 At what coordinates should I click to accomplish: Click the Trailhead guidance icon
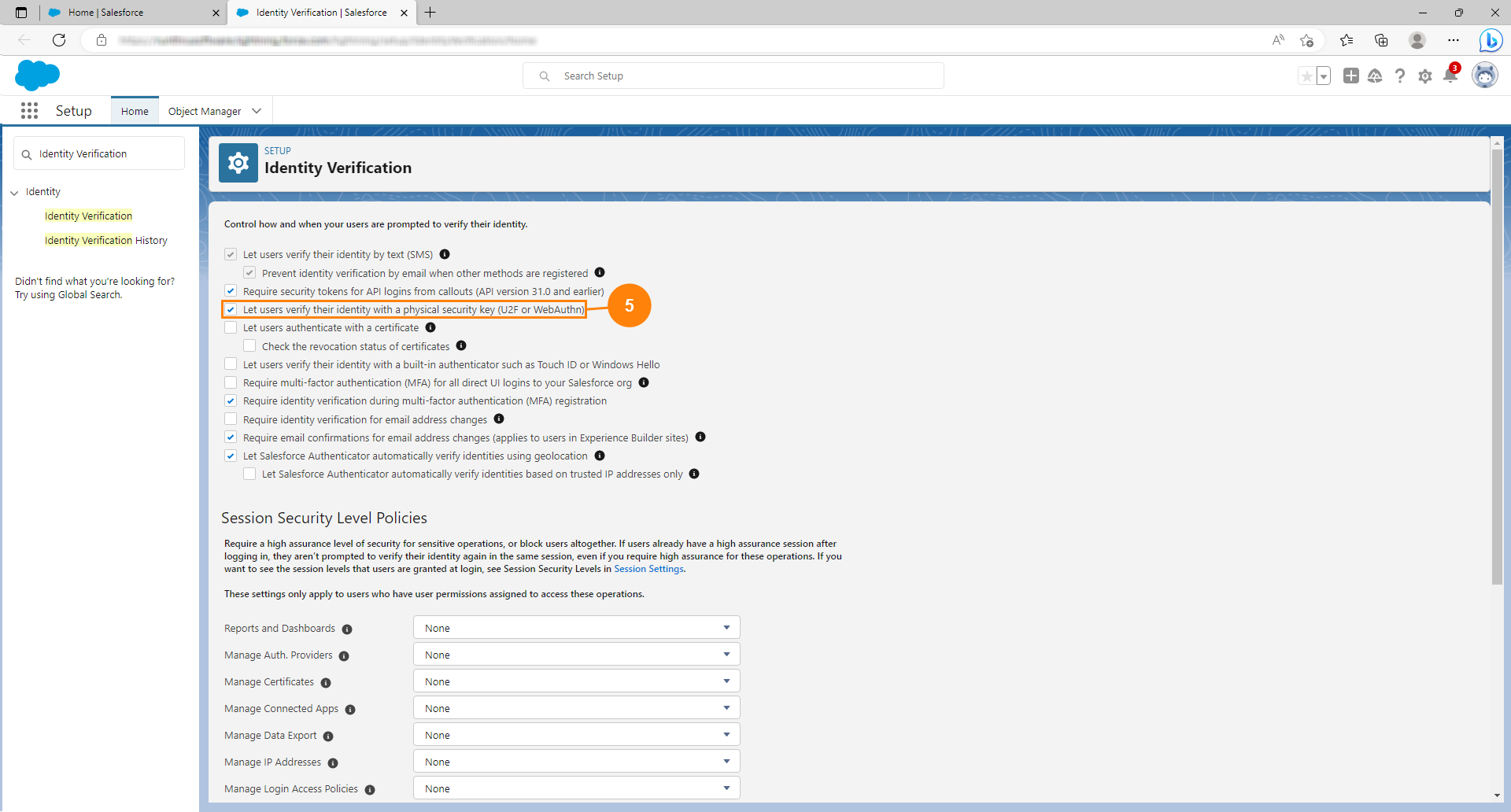[1375, 76]
